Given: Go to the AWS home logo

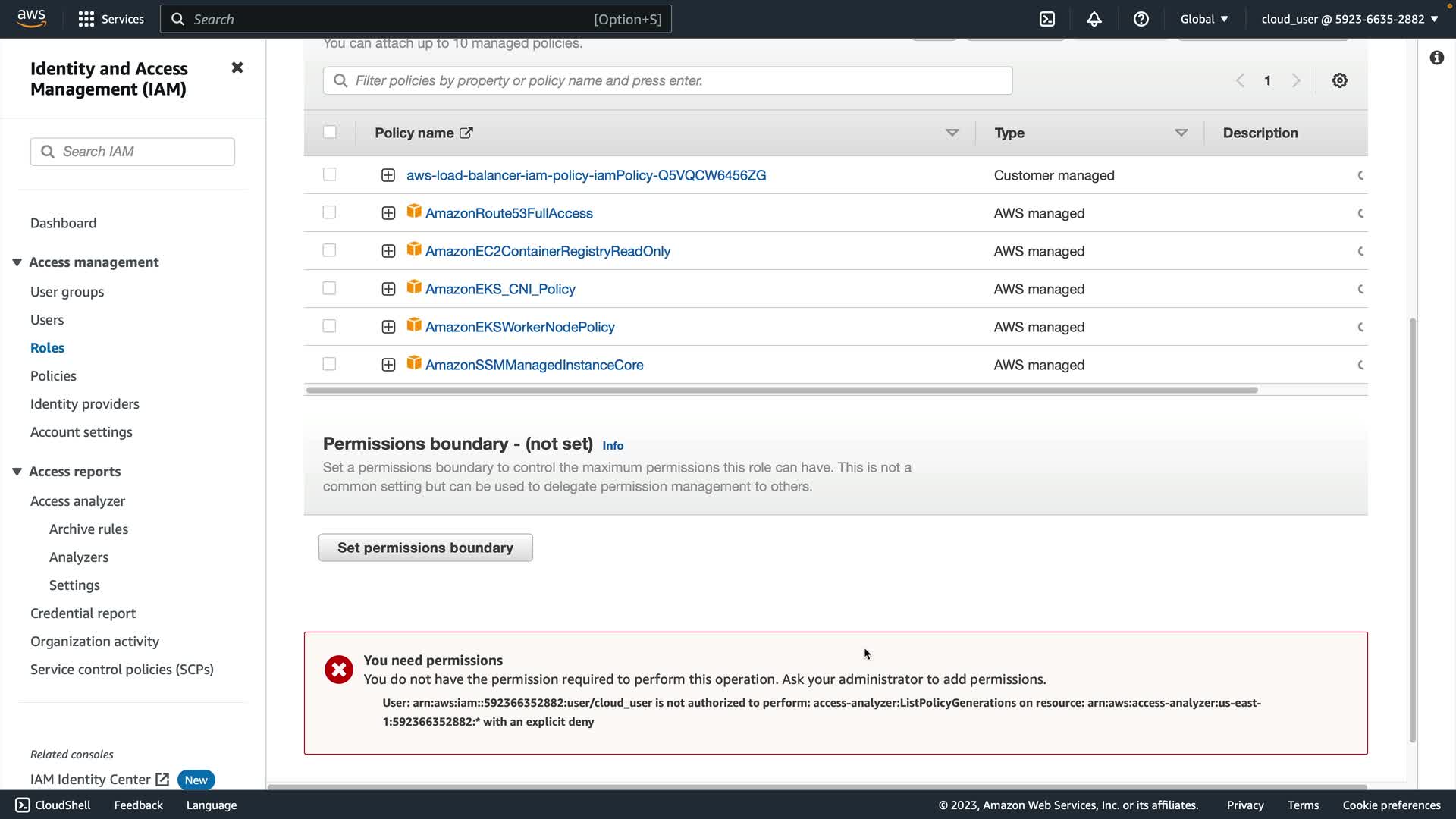Looking at the screenshot, I should pos(32,18).
